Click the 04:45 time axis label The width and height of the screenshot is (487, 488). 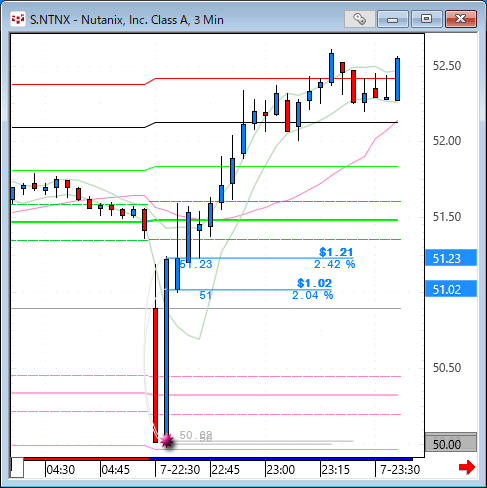tap(115, 470)
